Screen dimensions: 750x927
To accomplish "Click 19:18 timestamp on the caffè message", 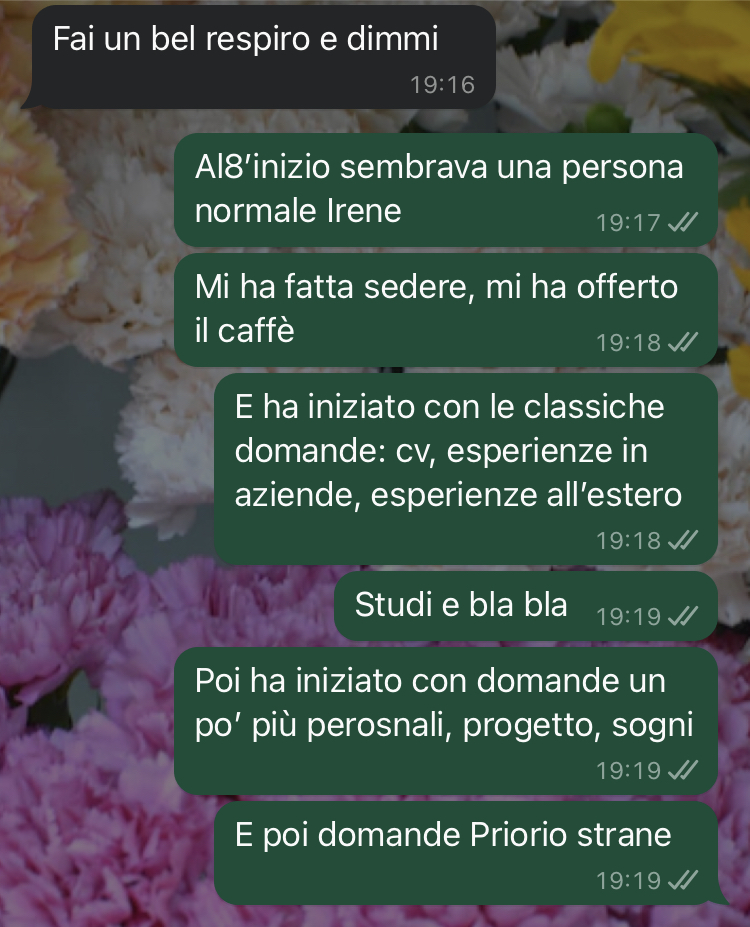I will pos(628,343).
